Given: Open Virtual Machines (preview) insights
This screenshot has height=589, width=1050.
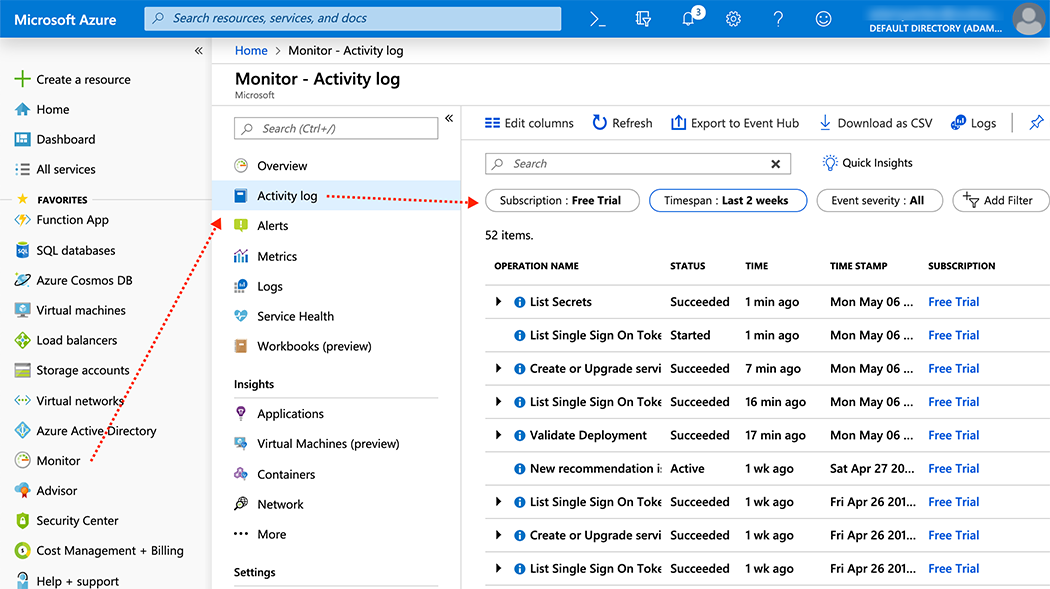Looking at the screenshot, I should pyautogui.click(x=316, y=444).
